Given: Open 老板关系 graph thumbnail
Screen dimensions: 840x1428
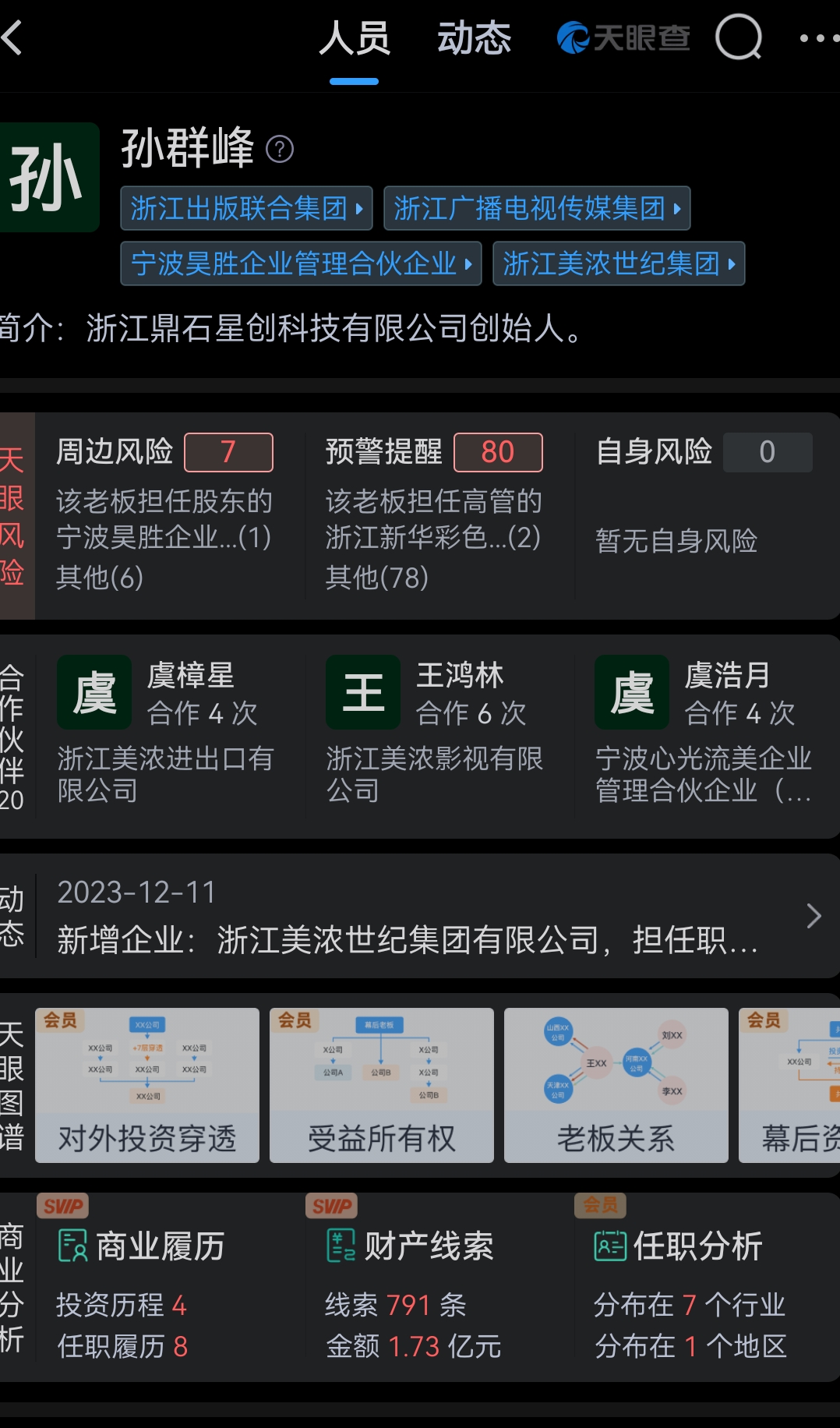Looking at the screenshot, I should pyautogui.click(x=616, y=1085).
